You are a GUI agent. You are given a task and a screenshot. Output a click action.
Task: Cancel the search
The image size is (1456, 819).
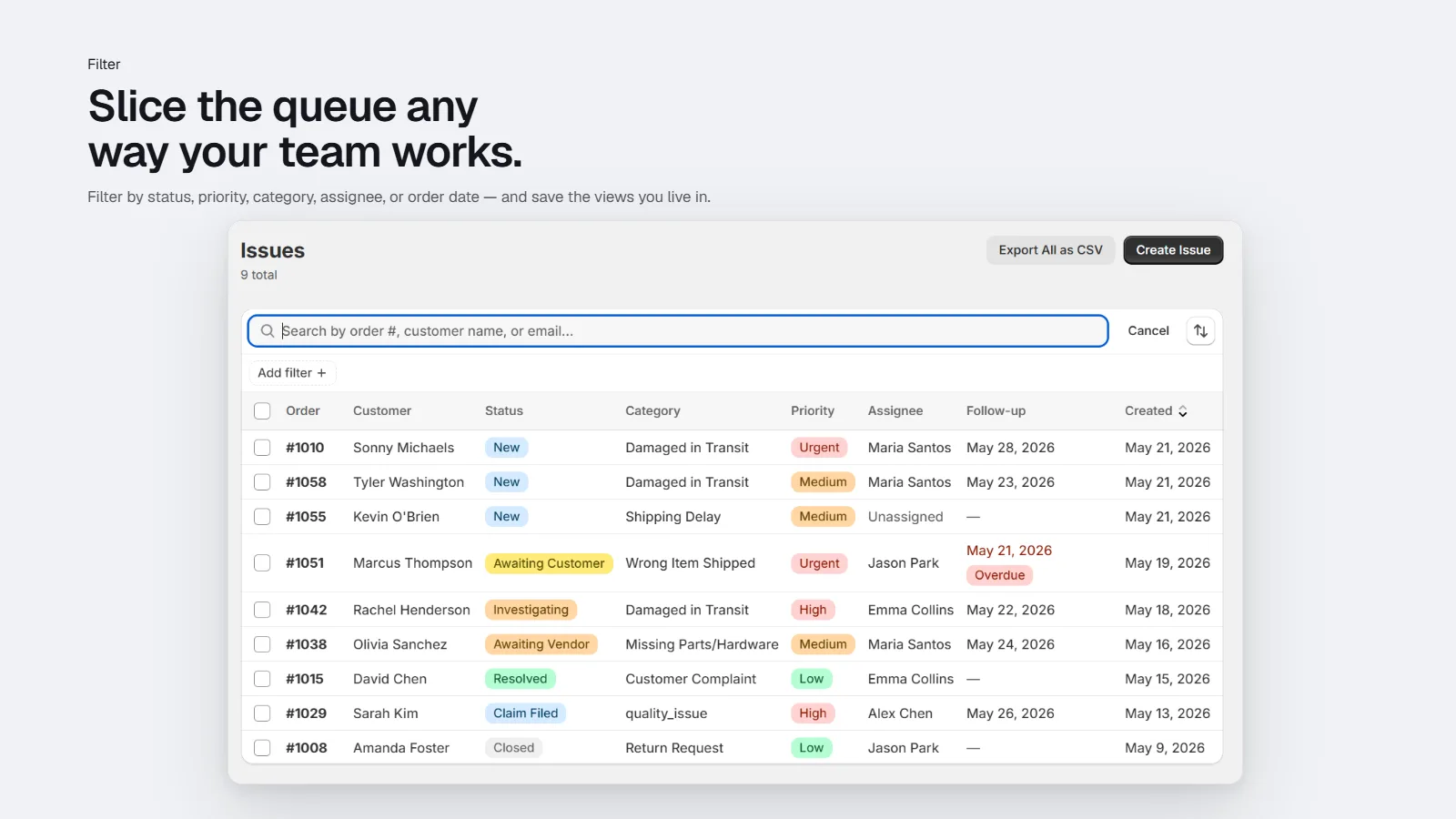(1148, 331)
